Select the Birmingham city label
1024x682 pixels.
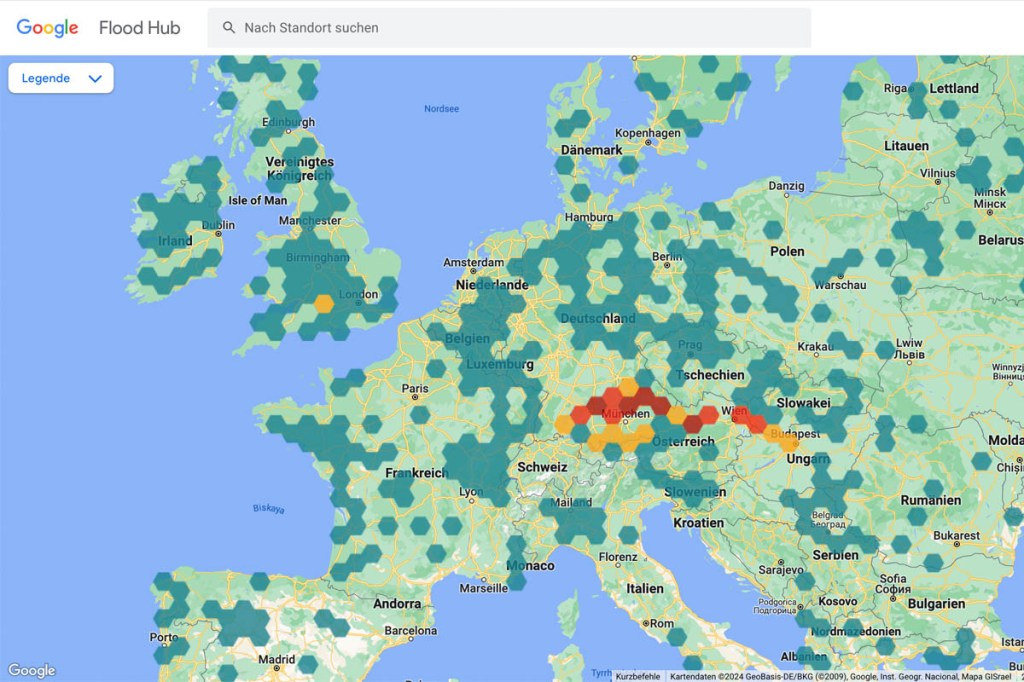tap(317, 257)
